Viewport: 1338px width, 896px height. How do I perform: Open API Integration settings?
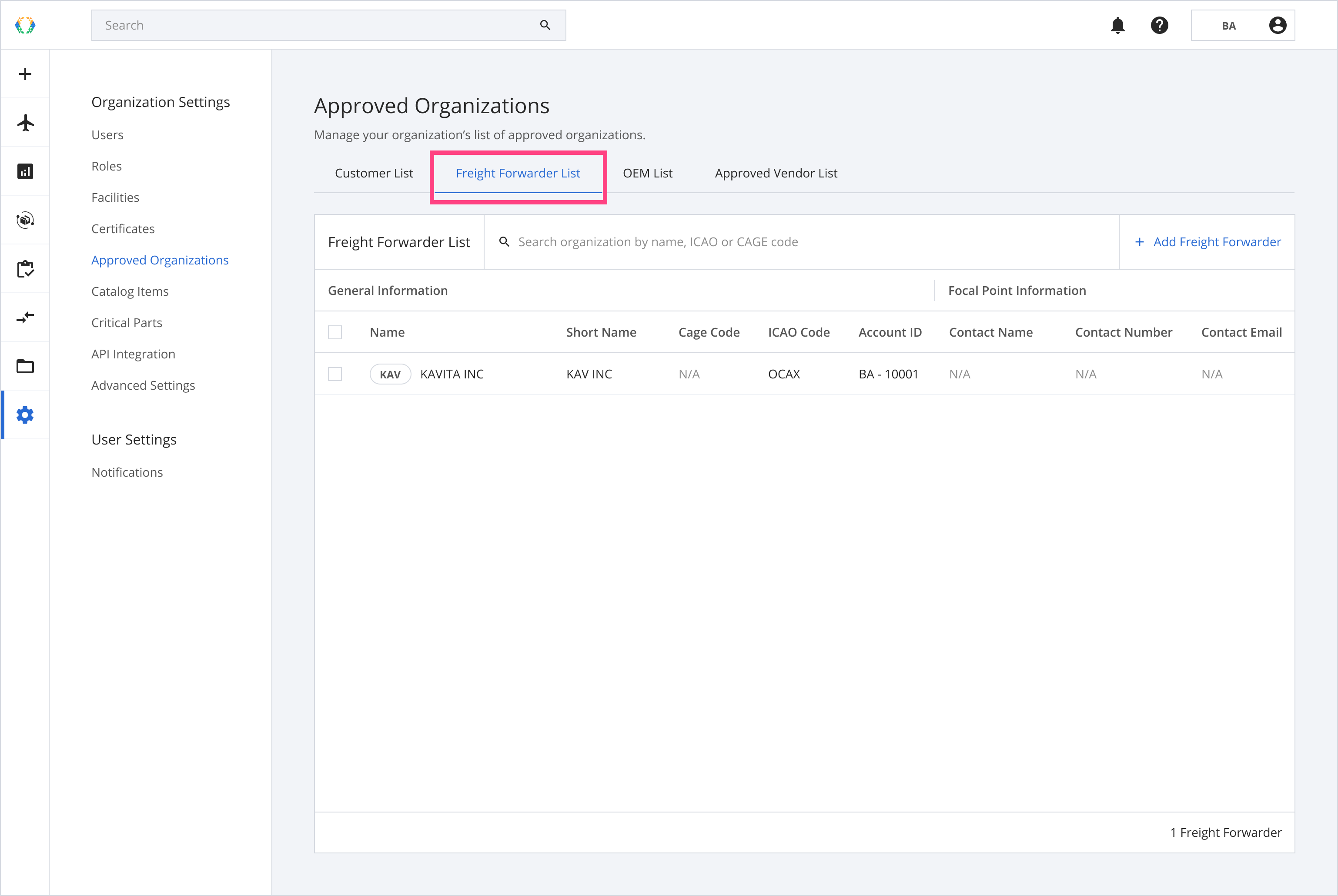pyautogui.click(x=133, y=354)
